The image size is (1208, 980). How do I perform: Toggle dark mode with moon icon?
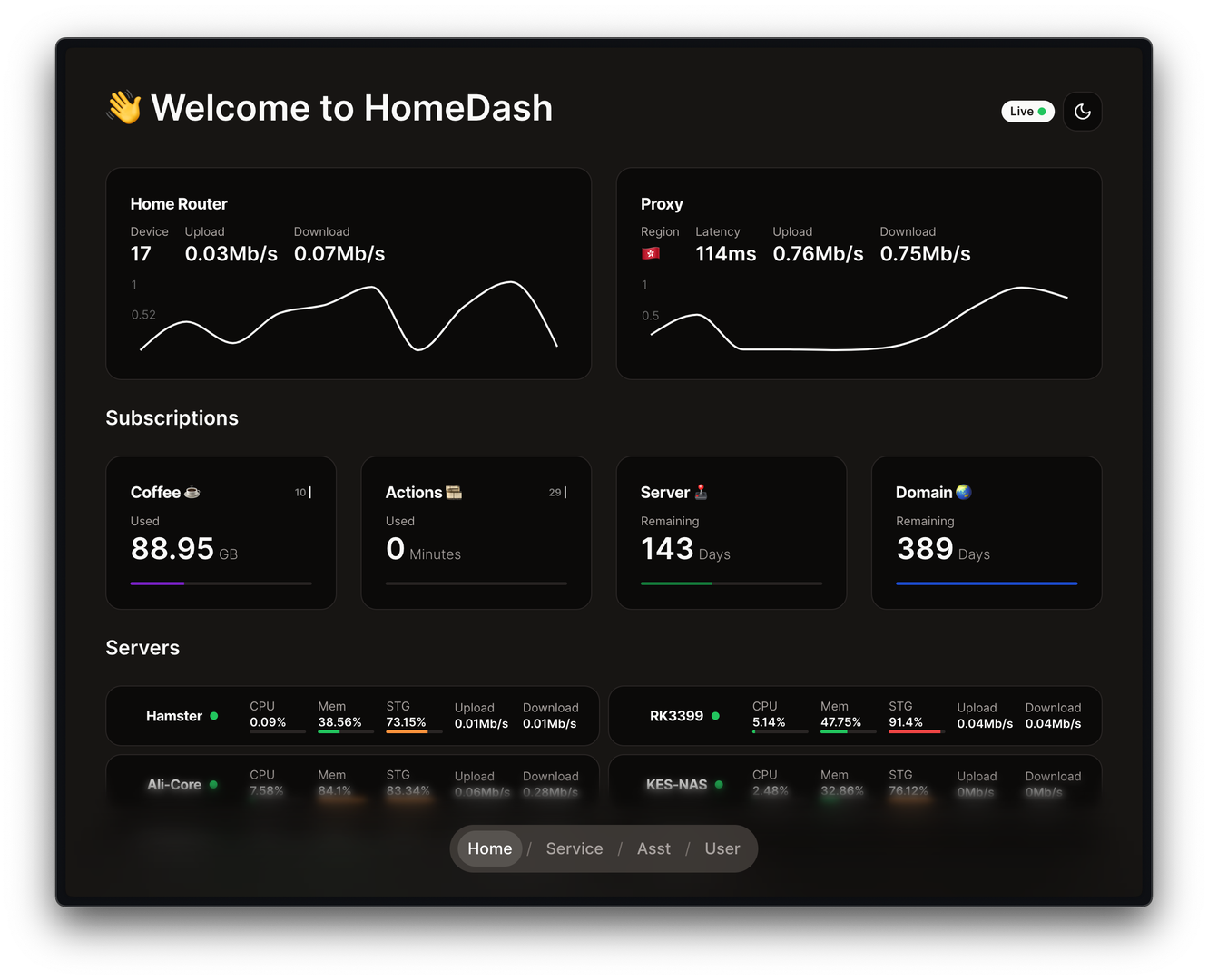click(1082, 112)
